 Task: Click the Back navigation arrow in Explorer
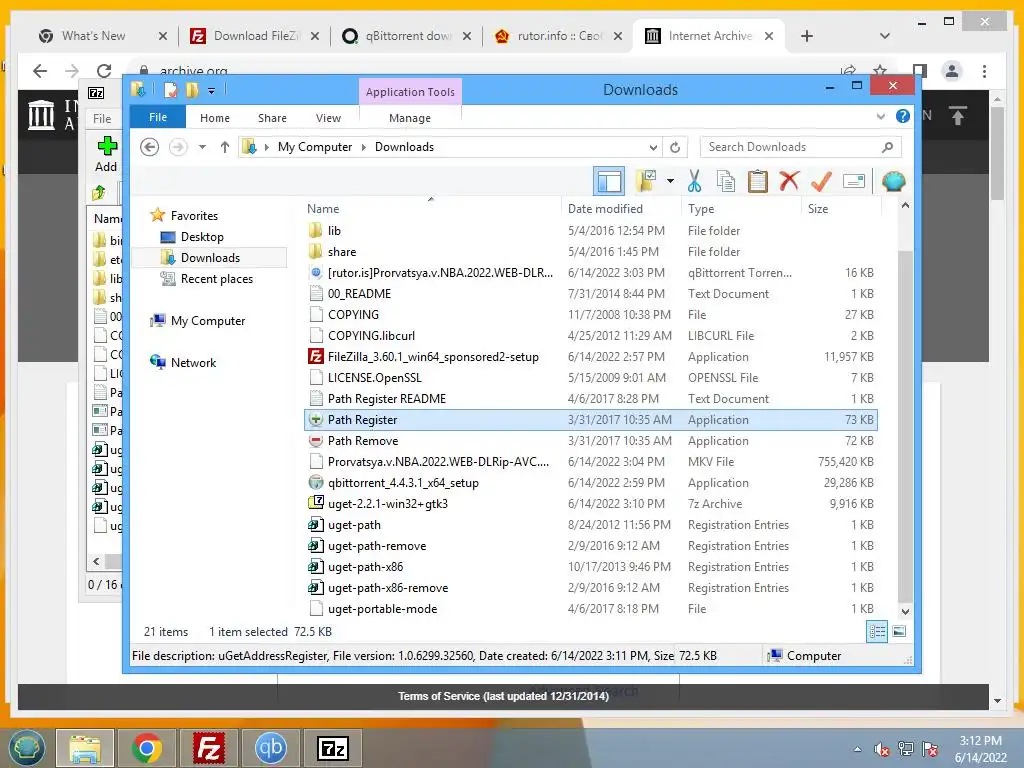click(150, 147)
